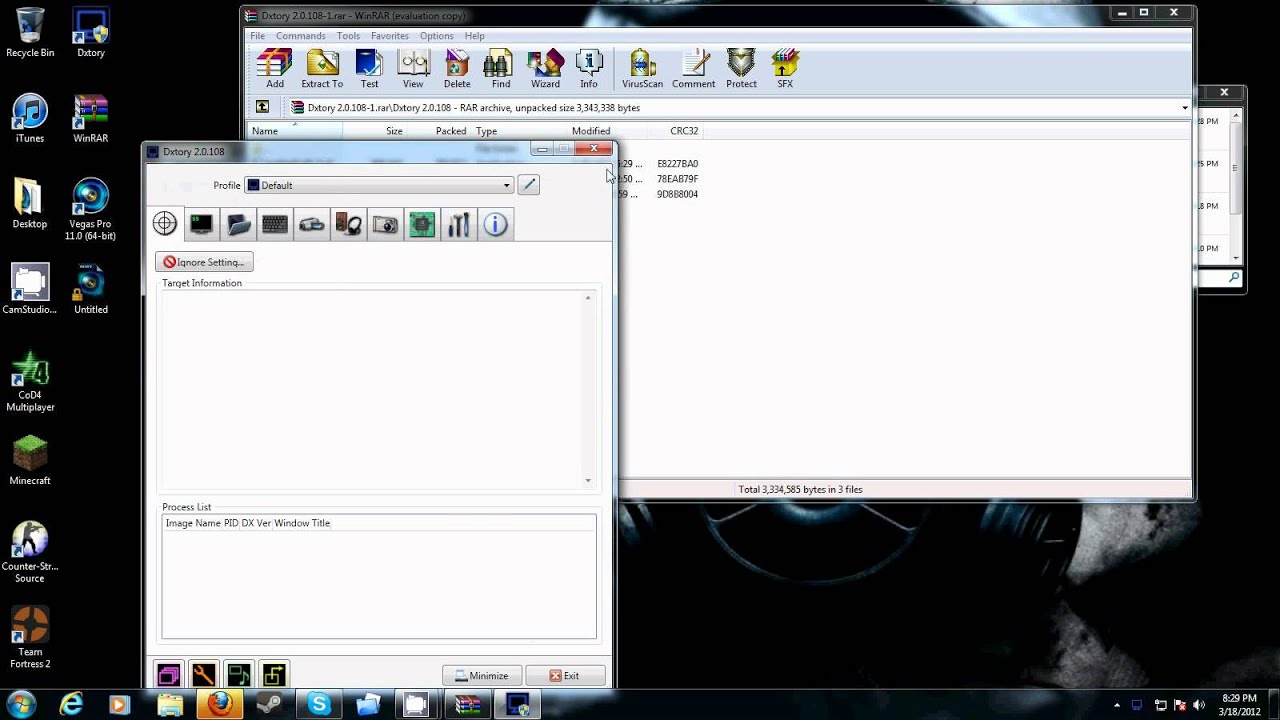This screenshot has width=1280, height=720.
Task: Click the Minecraft desktop icon
Action: coord(30,460)
